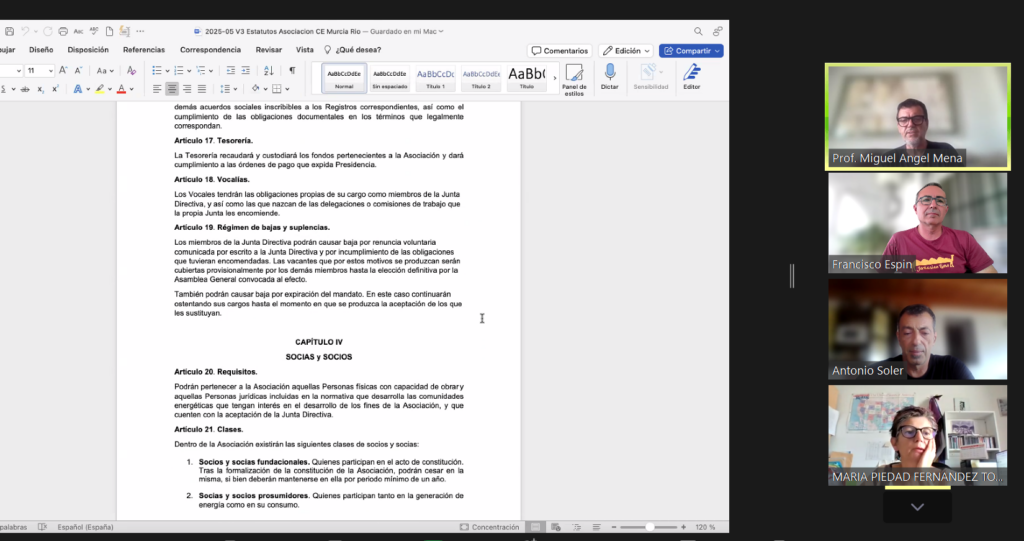Viewport: 1024px width, 541px height.
Task: Toggle paragraph marks (pilcrow) display
Action: tap(292, 71)
